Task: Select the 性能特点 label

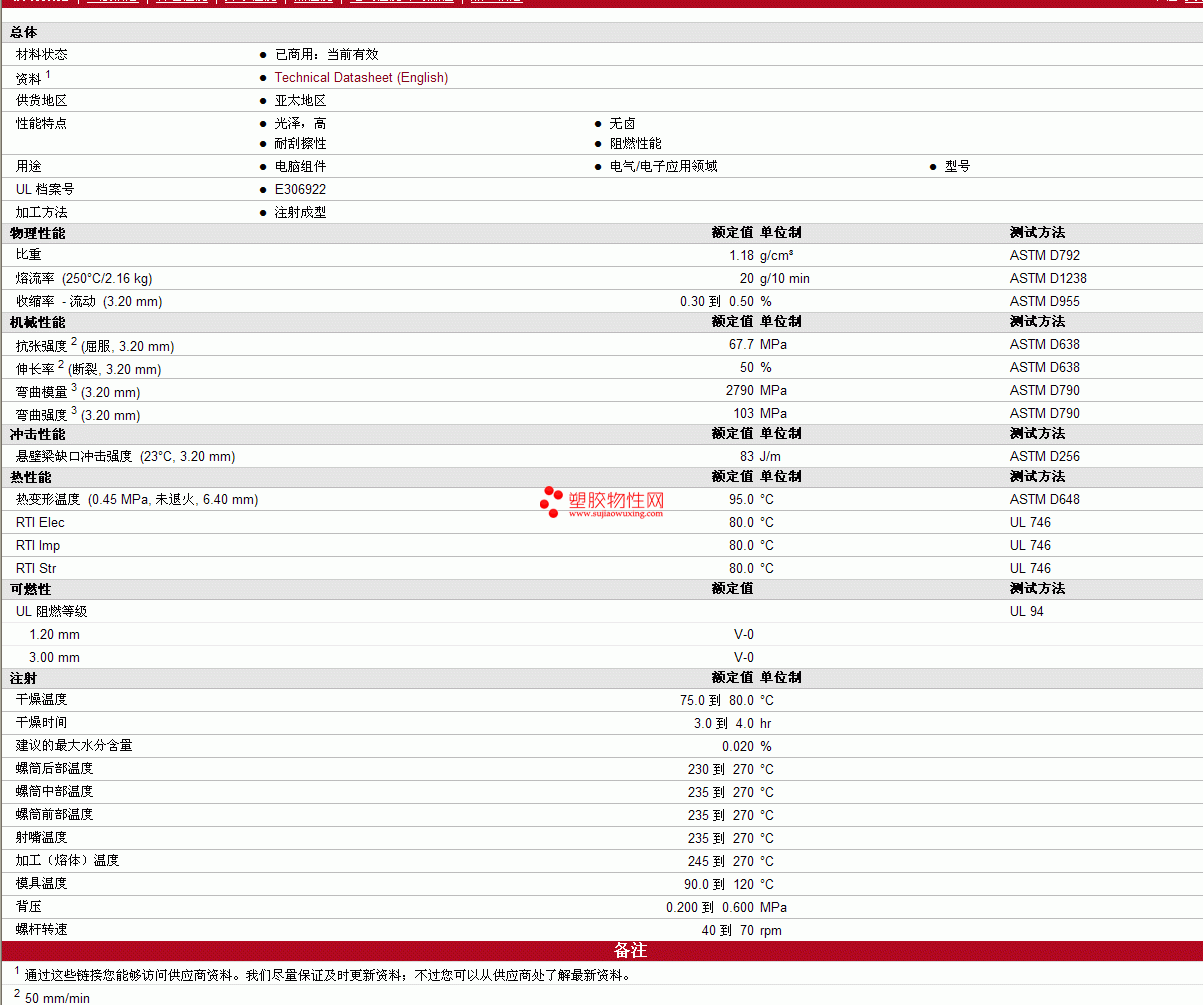Action: tap(42, 124)
